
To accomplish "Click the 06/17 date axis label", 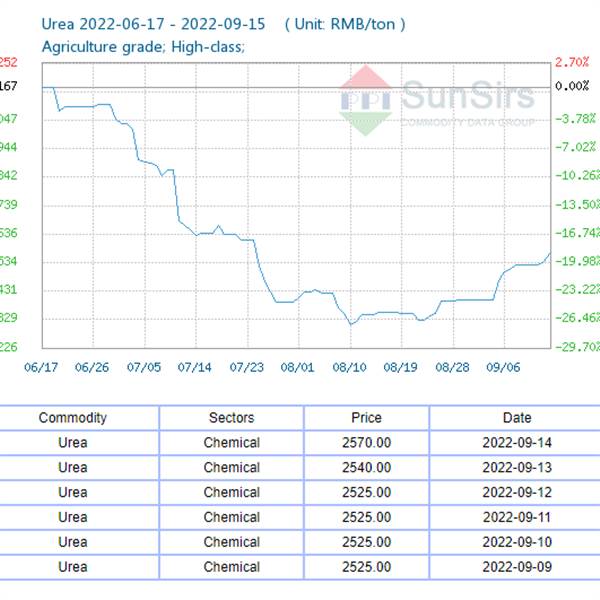I will pos(41,367).
